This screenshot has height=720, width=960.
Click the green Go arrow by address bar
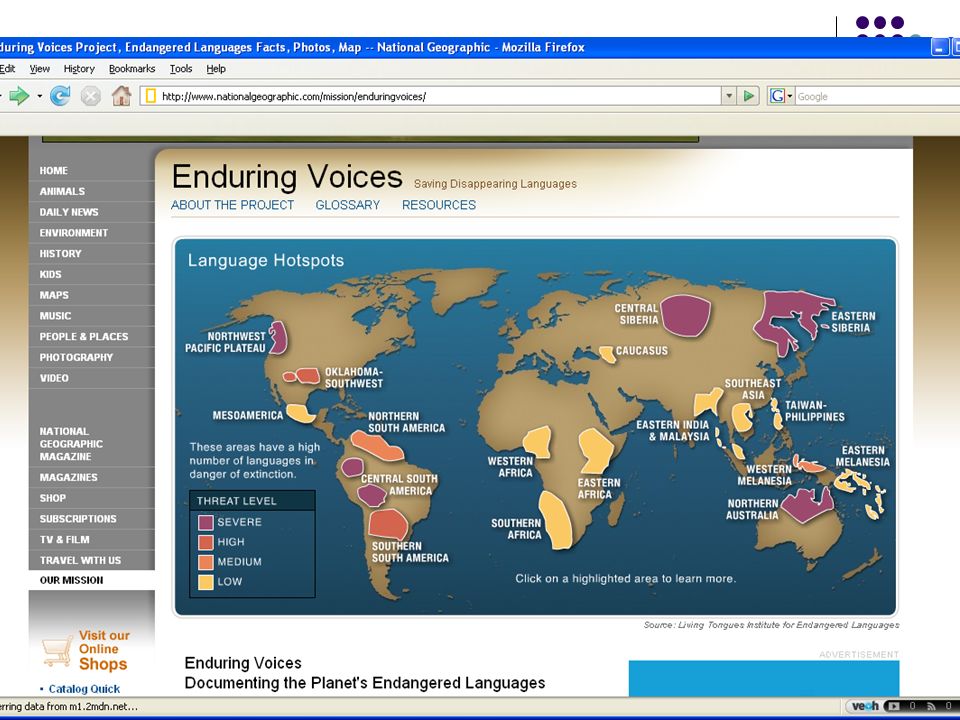click(748, 96)
